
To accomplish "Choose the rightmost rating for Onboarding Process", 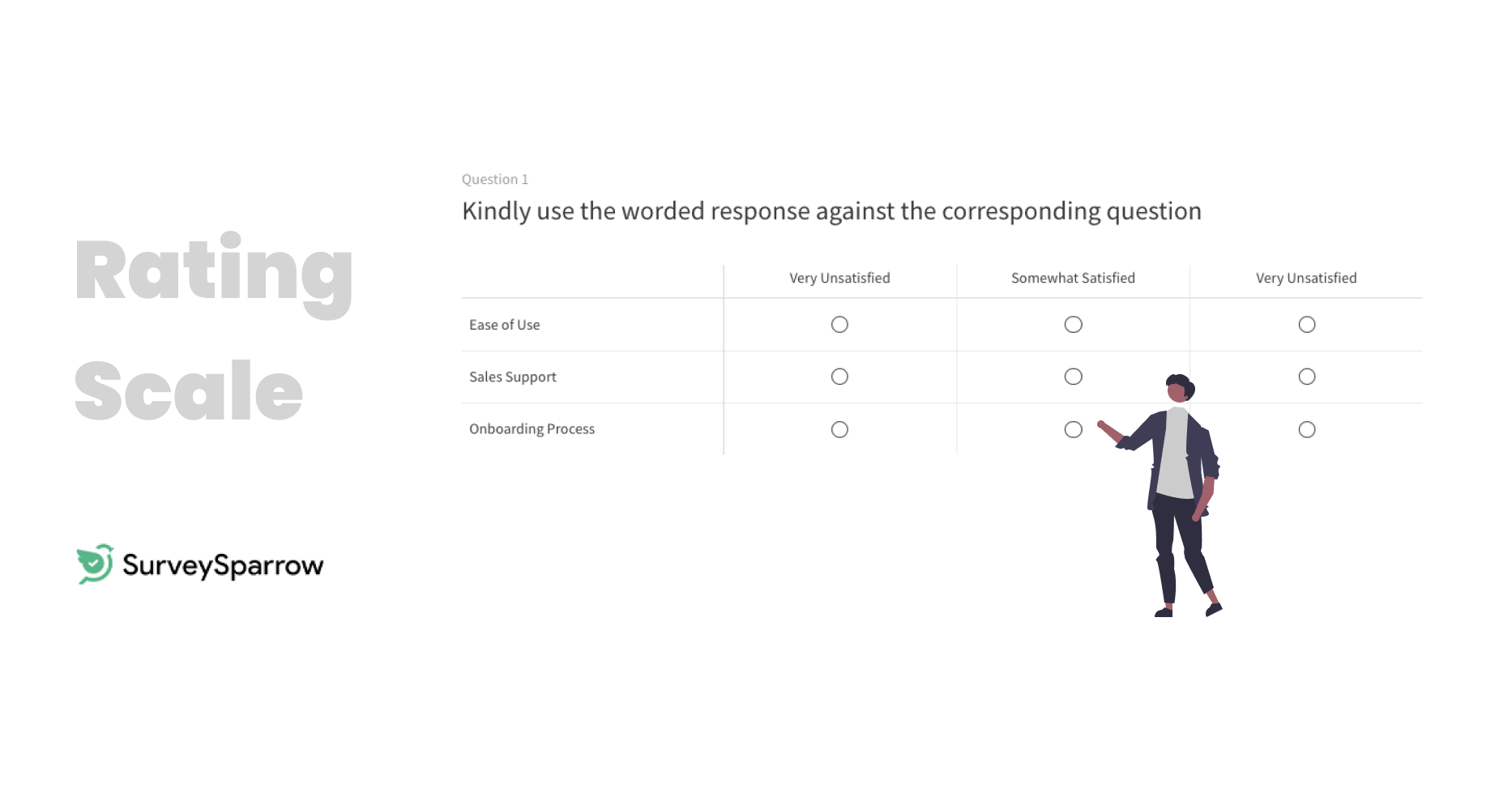I will (1307, 429).
